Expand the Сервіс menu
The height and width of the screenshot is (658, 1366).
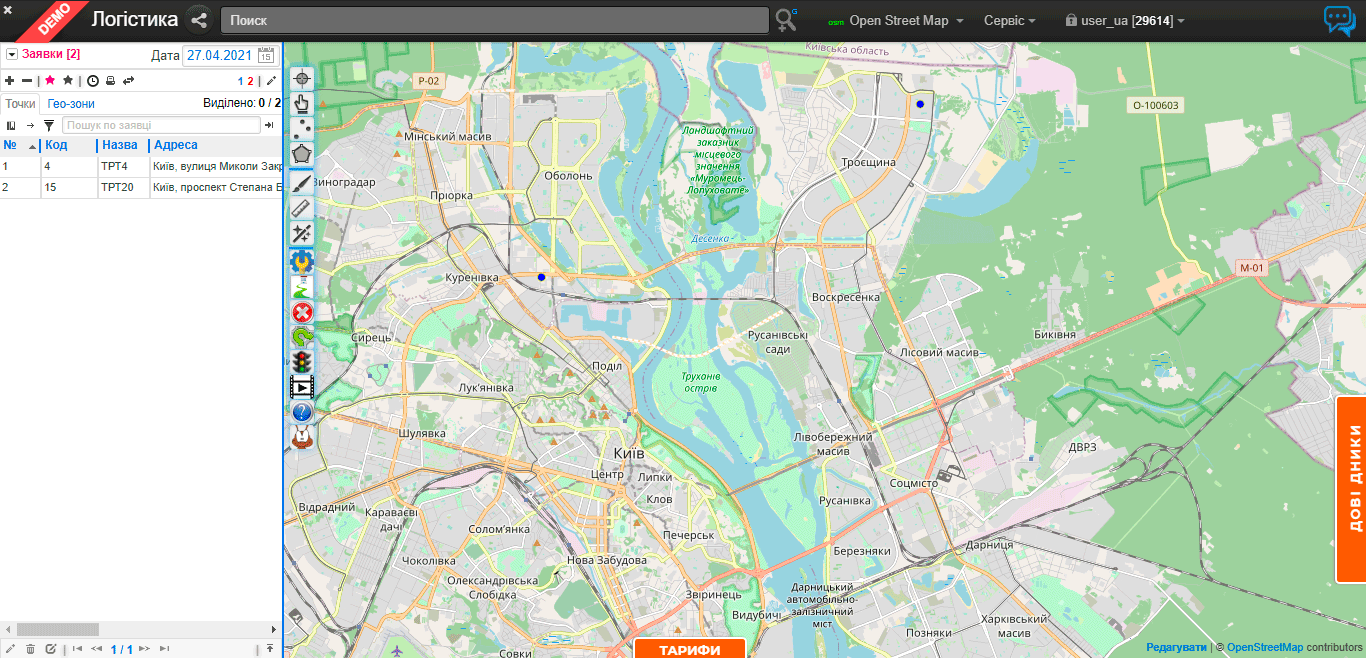point(1009,20)
